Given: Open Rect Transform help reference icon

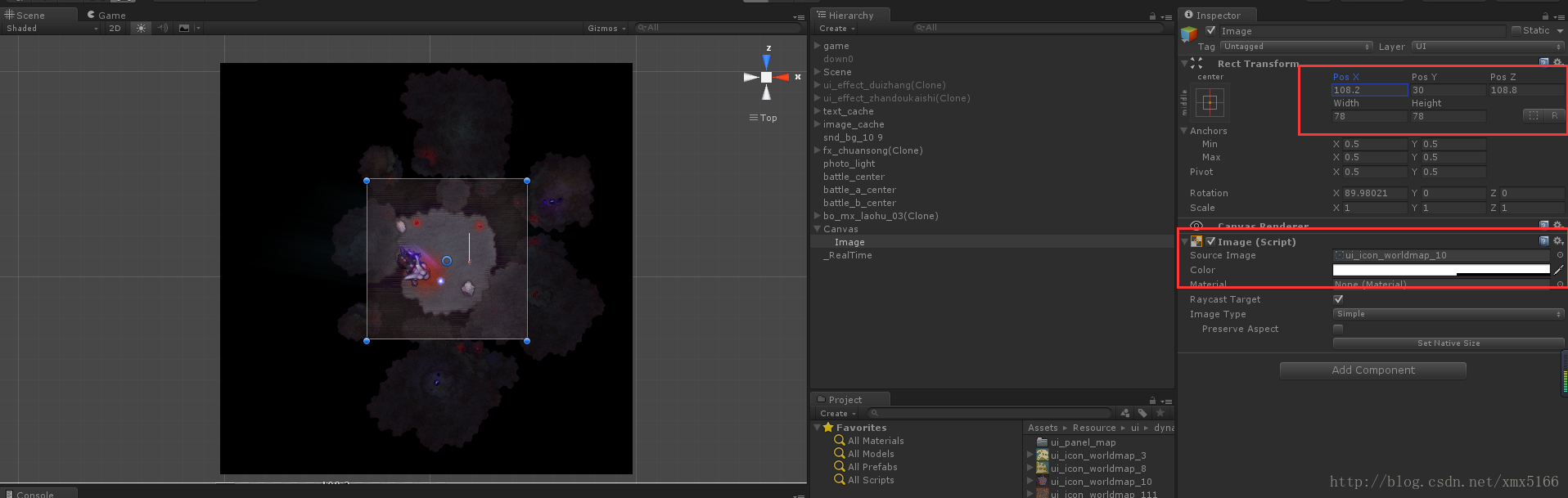Looking at the screenshot, I should click(1544, 62).
